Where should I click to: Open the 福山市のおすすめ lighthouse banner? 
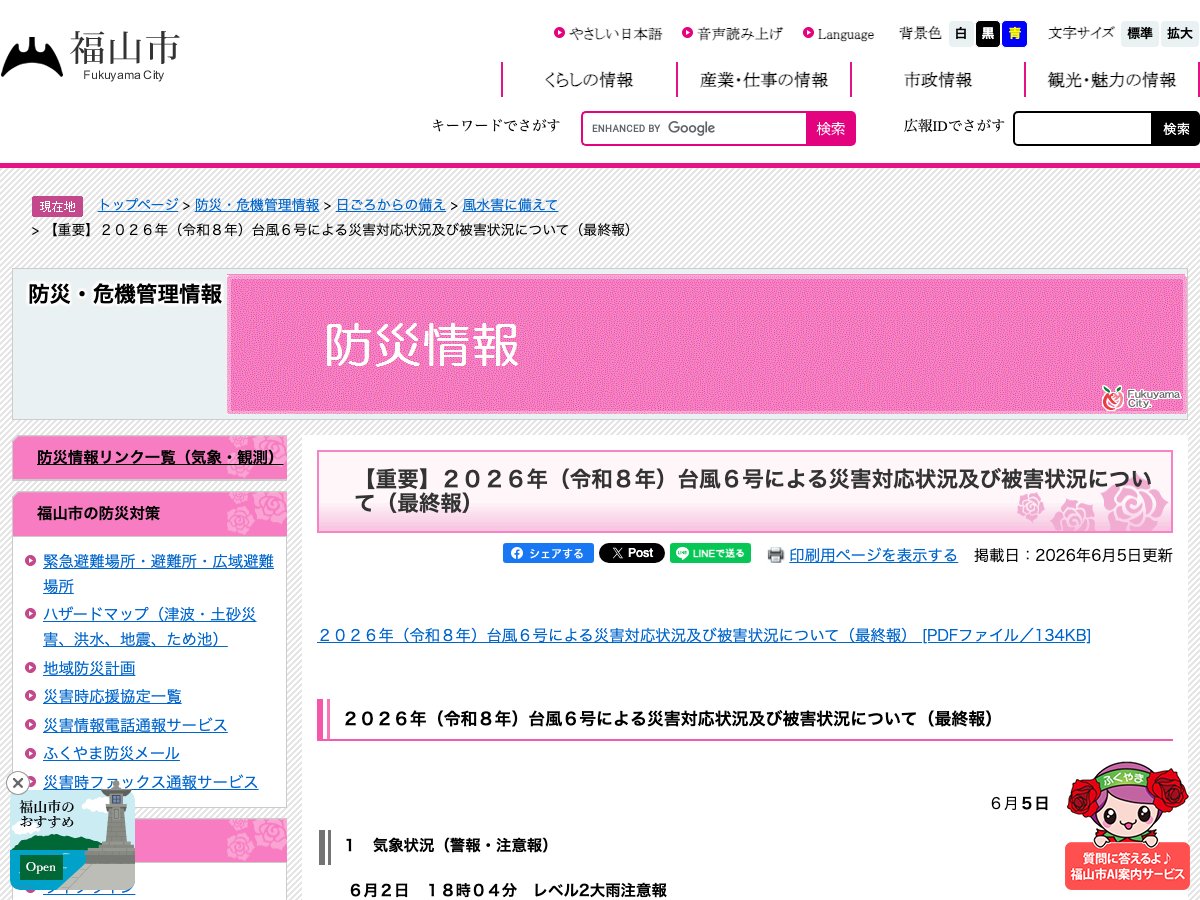[x=72, y=838]
